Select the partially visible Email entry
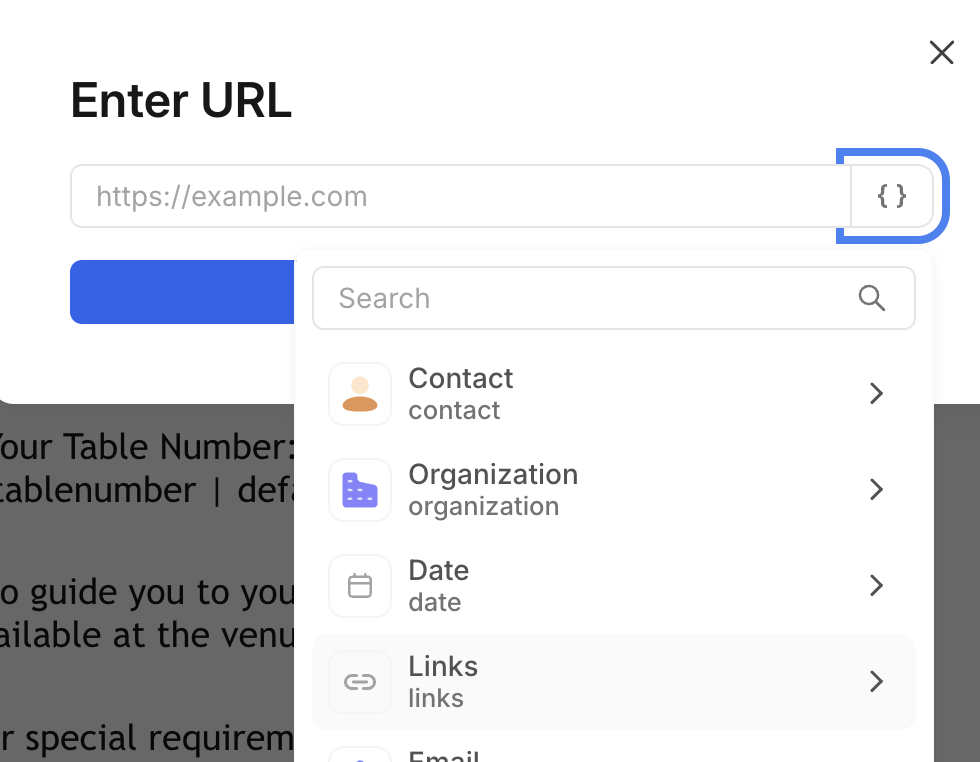This screenshot has height=762, width=980. click(x=444, y=755)
